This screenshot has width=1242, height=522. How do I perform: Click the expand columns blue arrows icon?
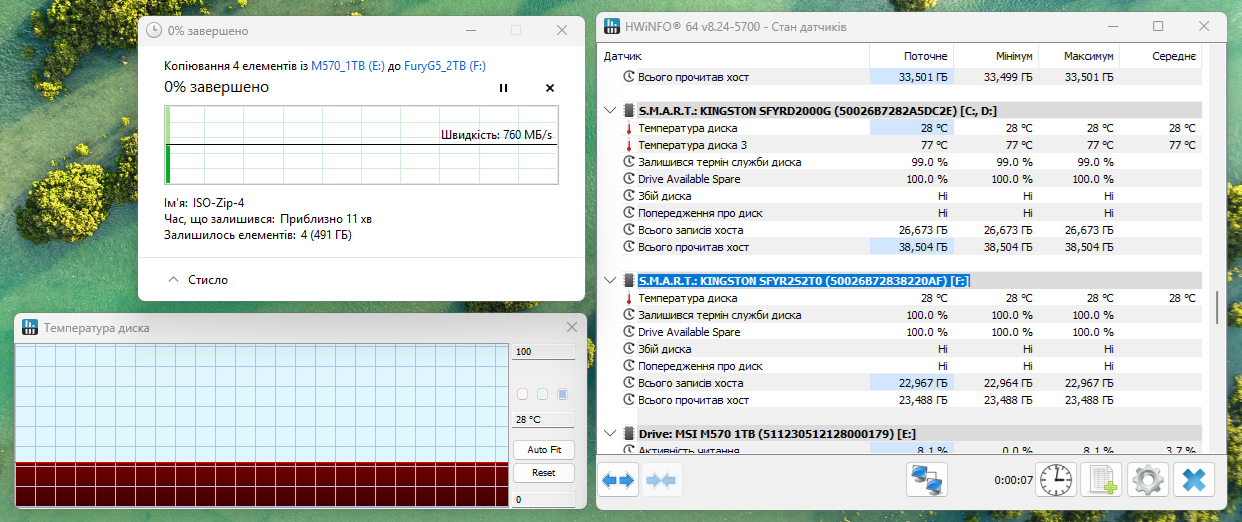(x=618, y=481)
